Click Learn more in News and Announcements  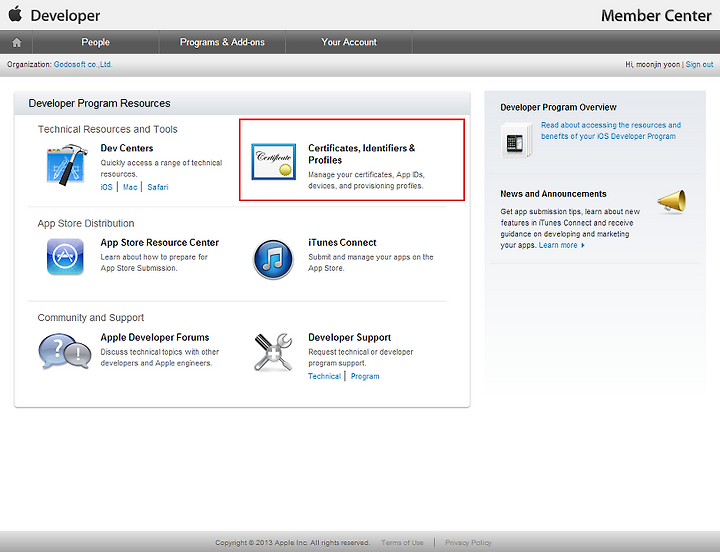click(558, 245)
